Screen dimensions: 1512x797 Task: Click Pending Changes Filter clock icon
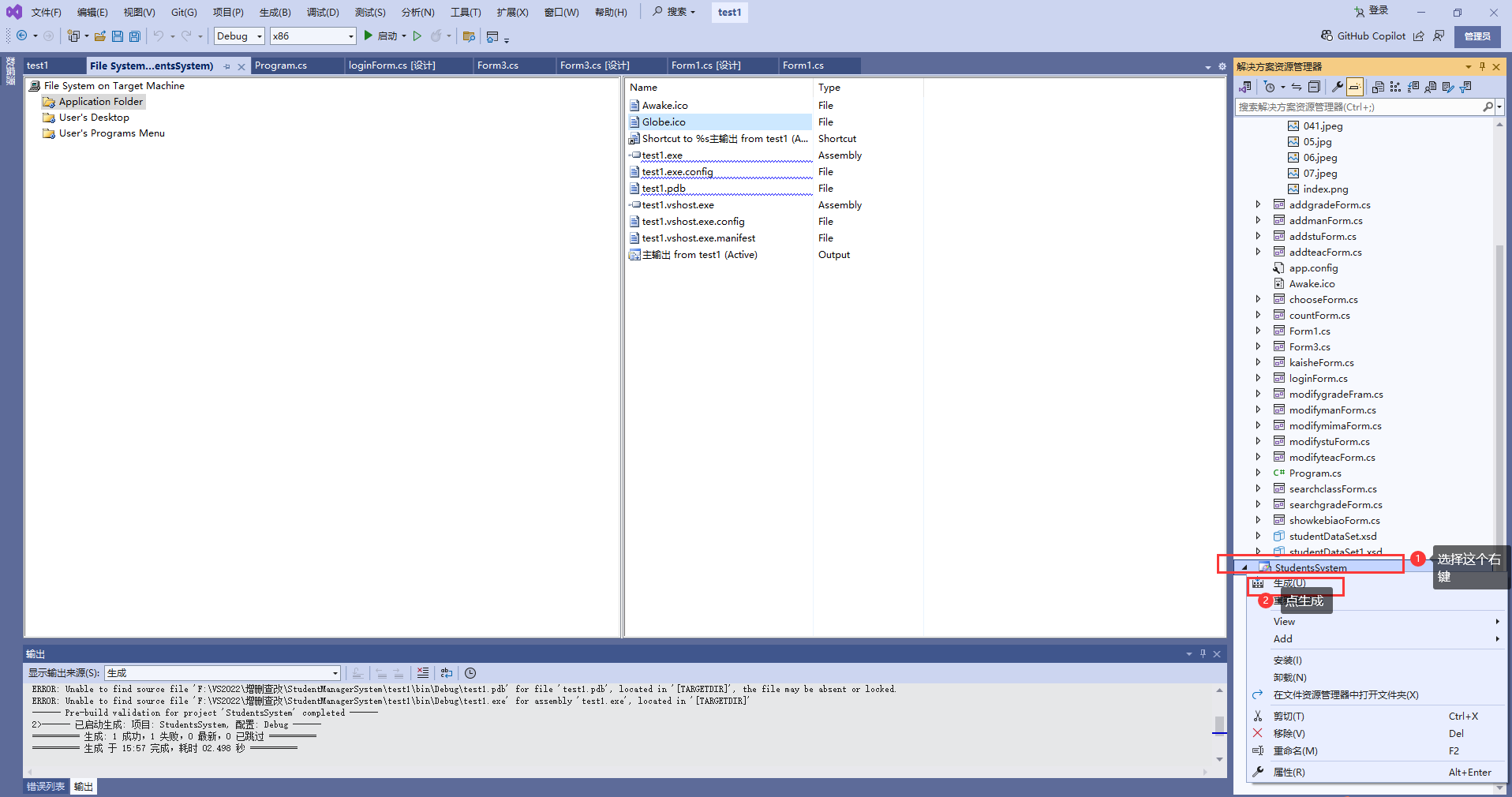pos(1269,87)
